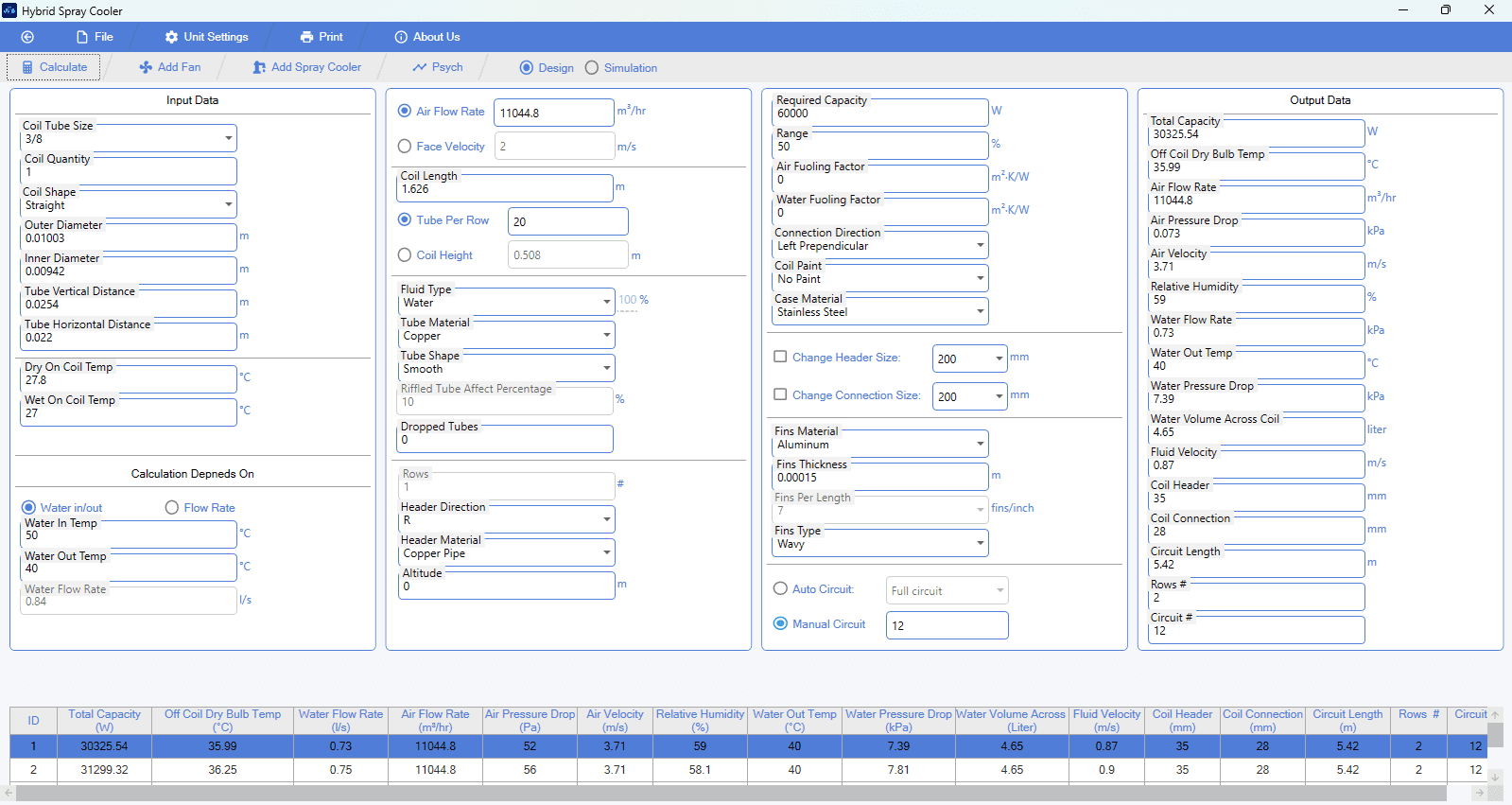Click the Add Spray Cooler button

tap(307, 67)
